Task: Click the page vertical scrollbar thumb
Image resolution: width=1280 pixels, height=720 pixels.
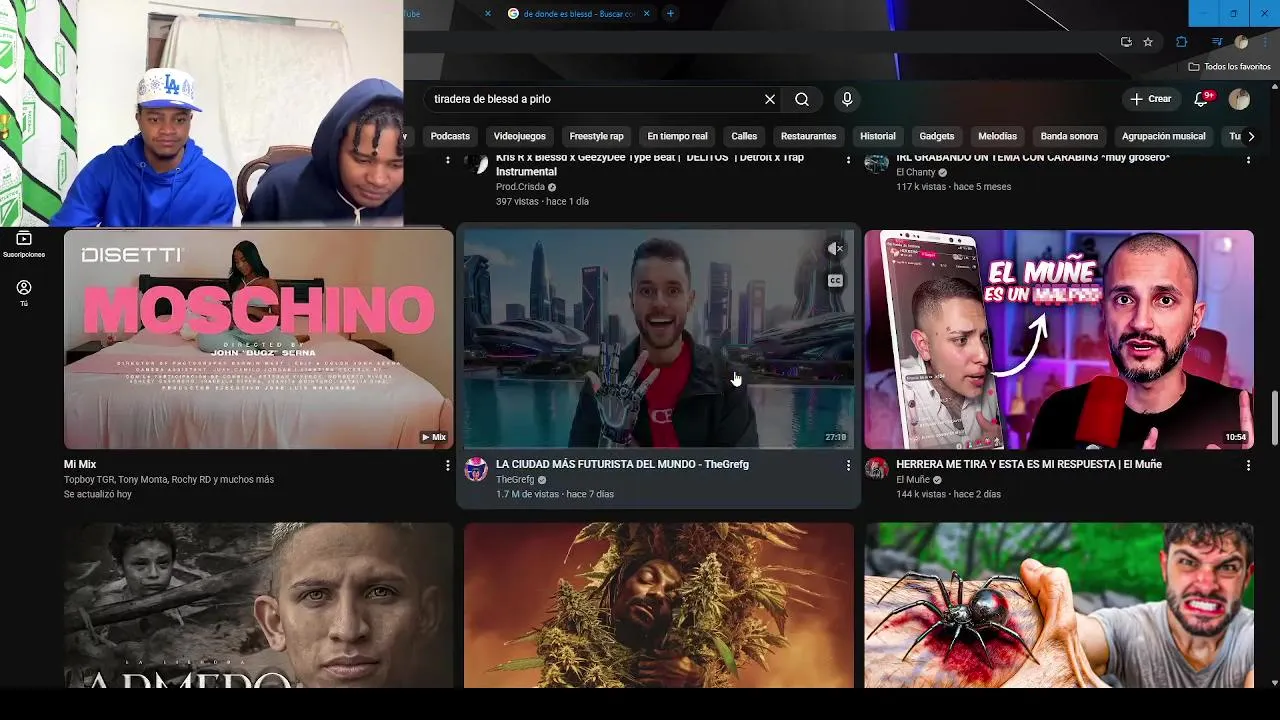Action: (x=1274, y=418)
